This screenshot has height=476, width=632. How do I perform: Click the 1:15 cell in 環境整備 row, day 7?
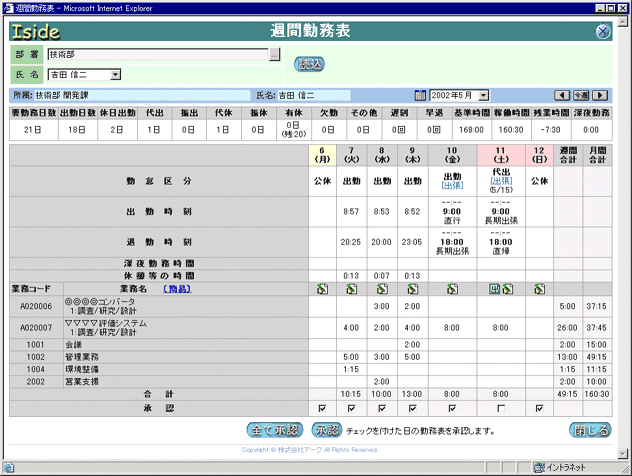(x=351, y=369)
